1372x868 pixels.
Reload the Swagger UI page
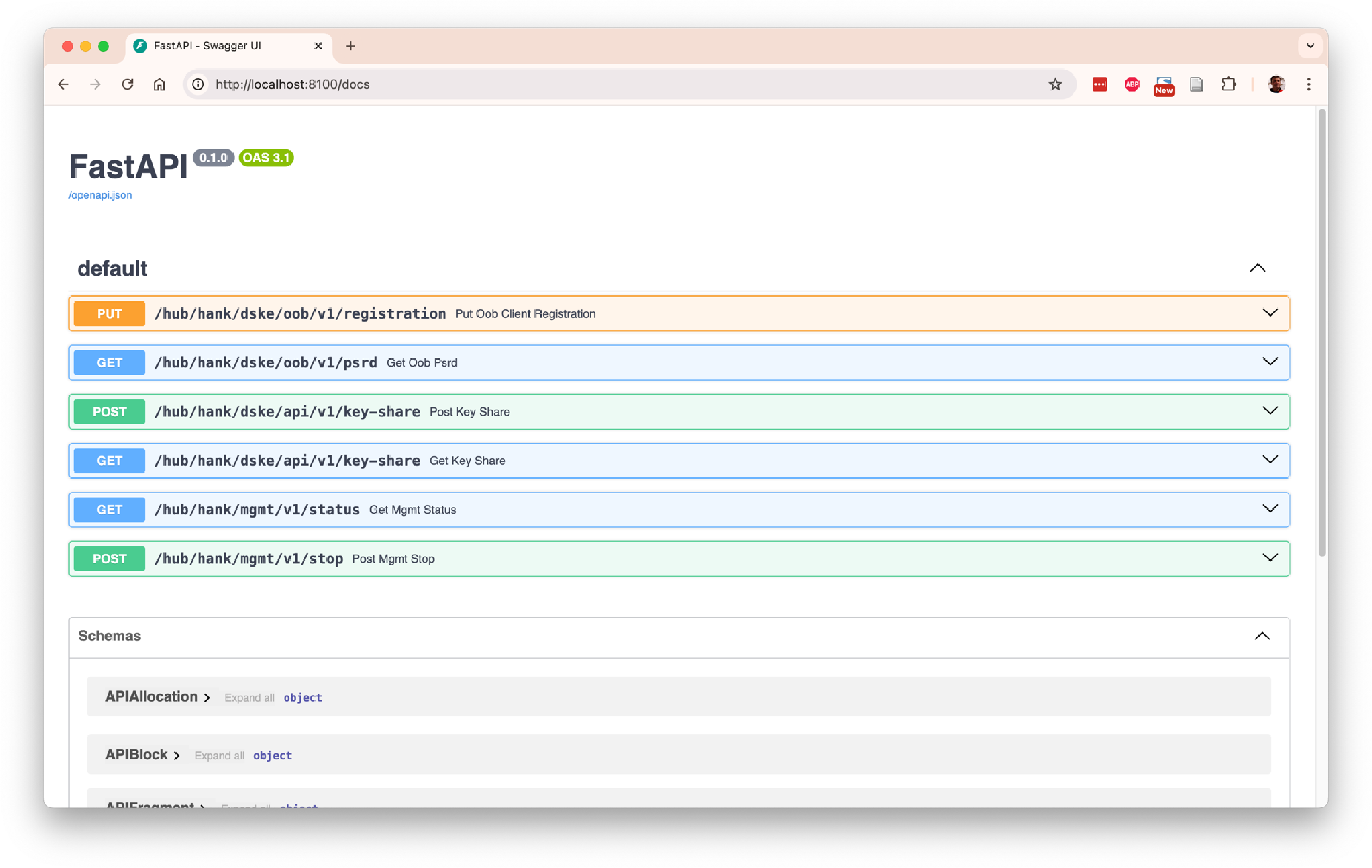pyautogui.click(x=128, y=84)
